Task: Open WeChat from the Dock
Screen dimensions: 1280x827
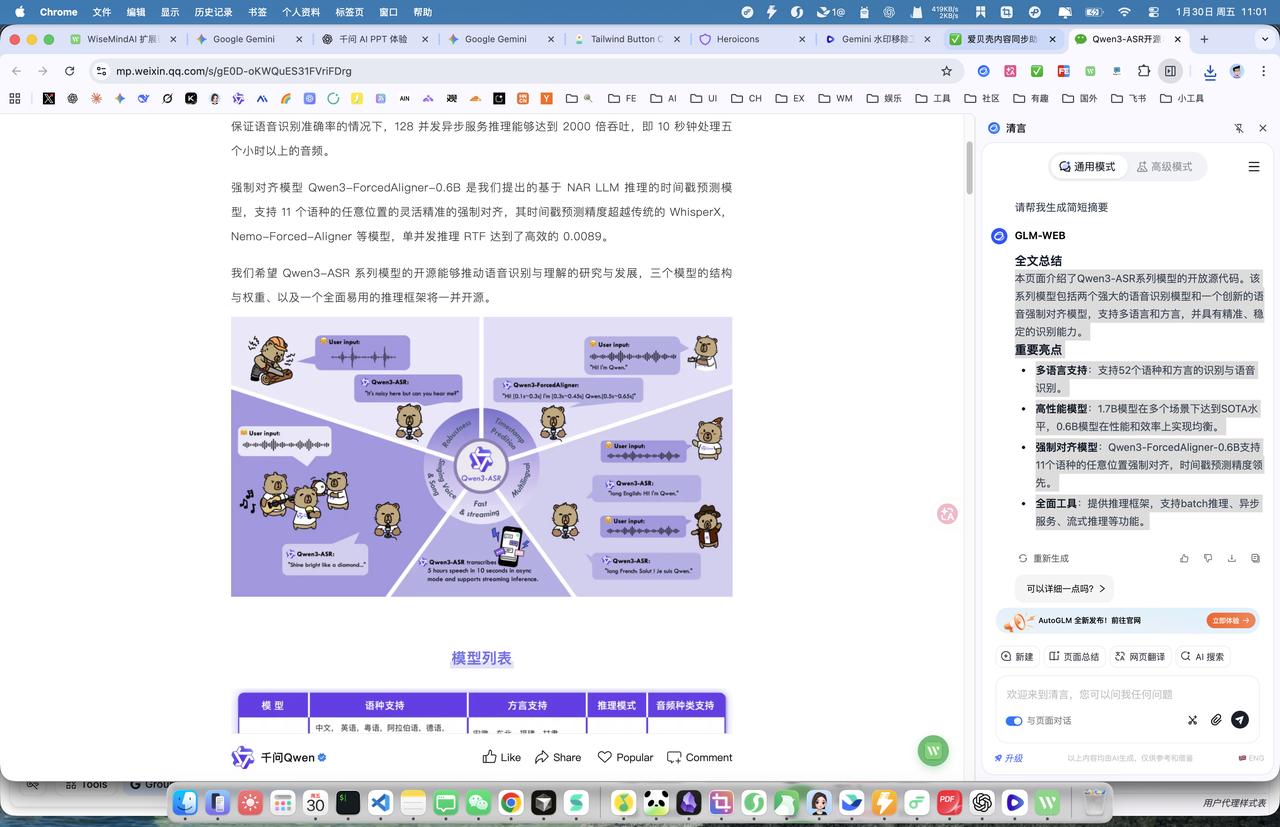Action: [x=479, y=802]
